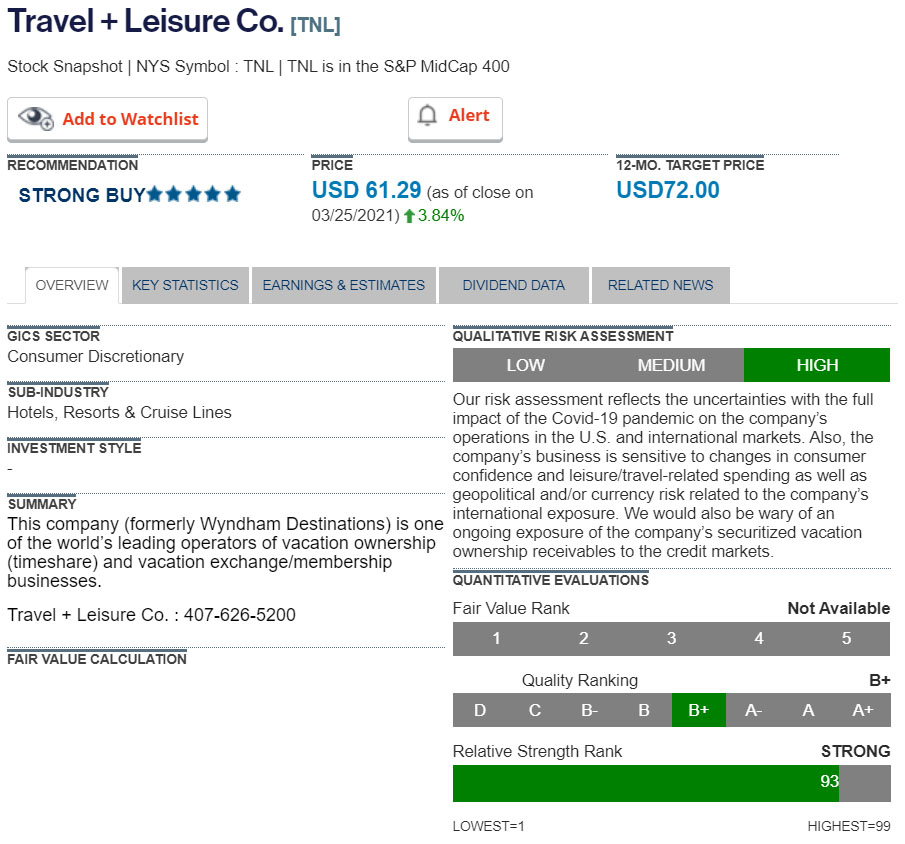Image resolution: width=905 pixels, height=844 pixels.
Task: Select the LOW risk assessment segment
Action: (525, 365)
